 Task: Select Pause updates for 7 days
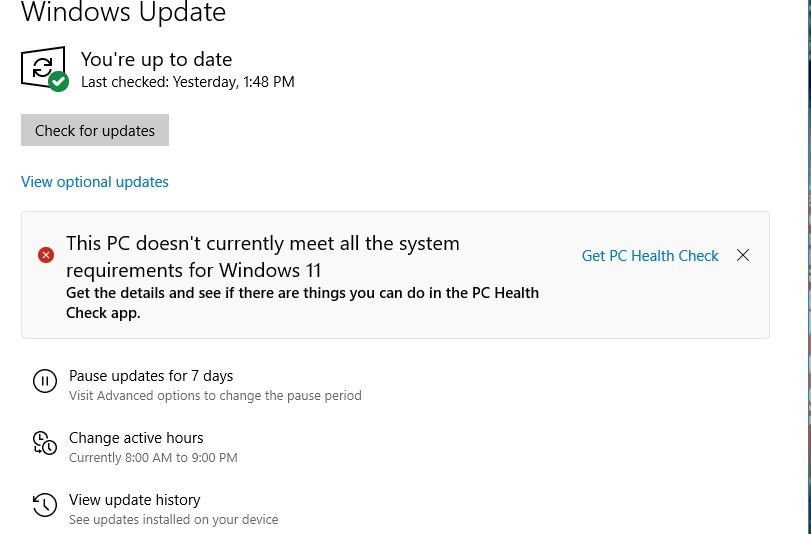tap(151, 376)
